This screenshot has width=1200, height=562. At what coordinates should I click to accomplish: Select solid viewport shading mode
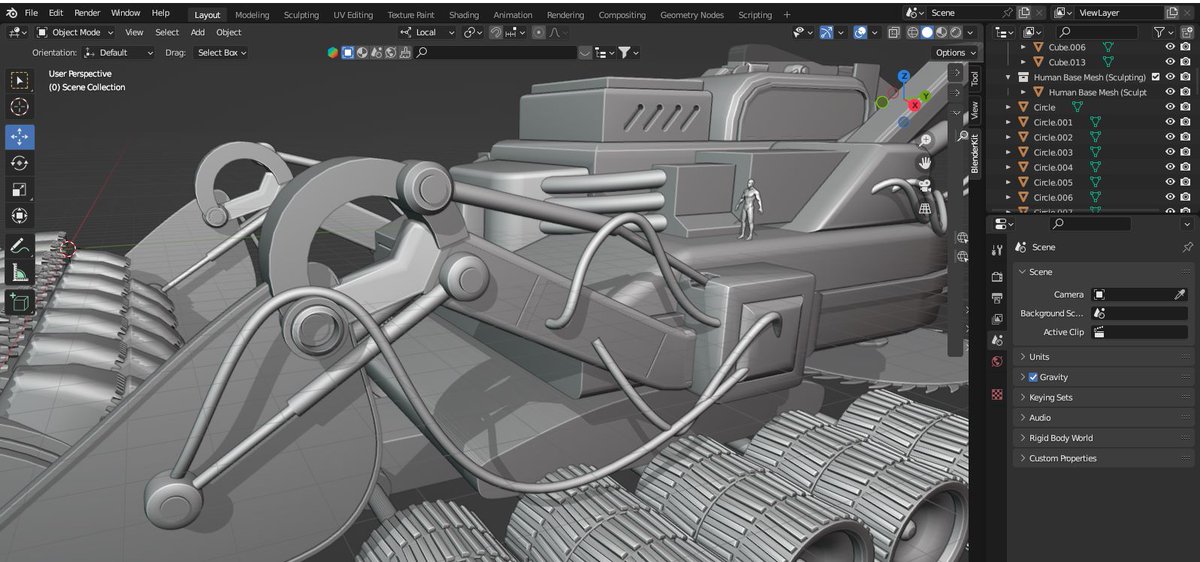[x=927, y=32]
